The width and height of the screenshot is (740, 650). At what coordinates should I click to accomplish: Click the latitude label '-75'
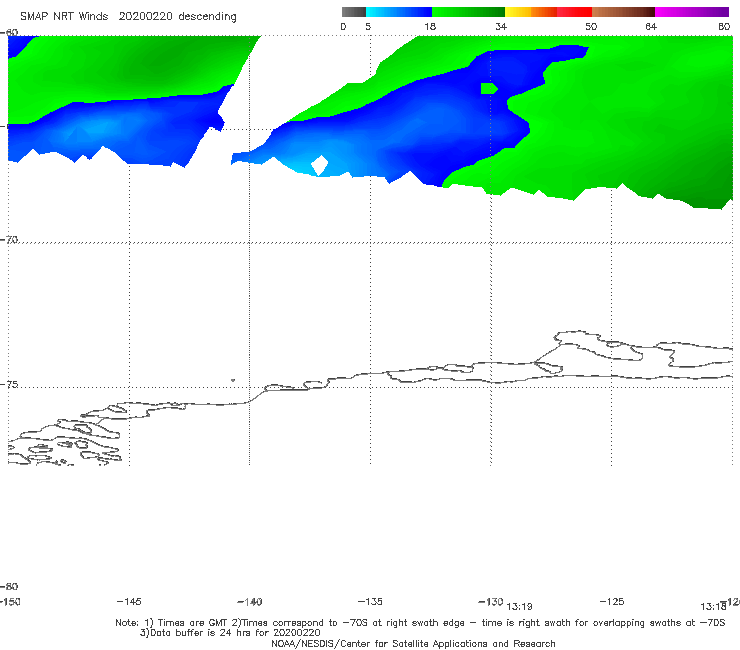[x=9, y=384]
